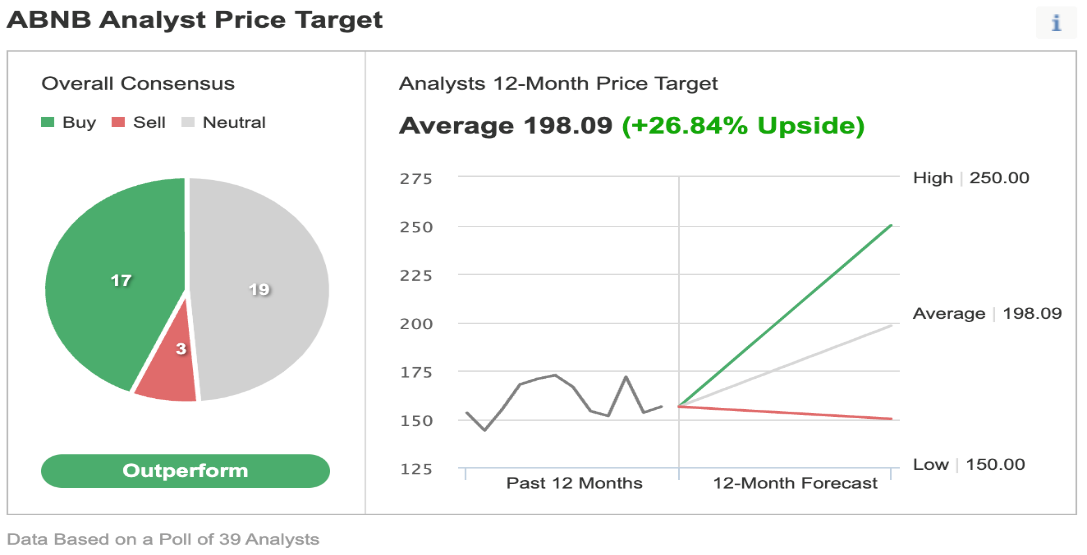Viewport: 1087px width, 555px height.
Task: Click the green High forecast line
Action: tap(785, 315)
